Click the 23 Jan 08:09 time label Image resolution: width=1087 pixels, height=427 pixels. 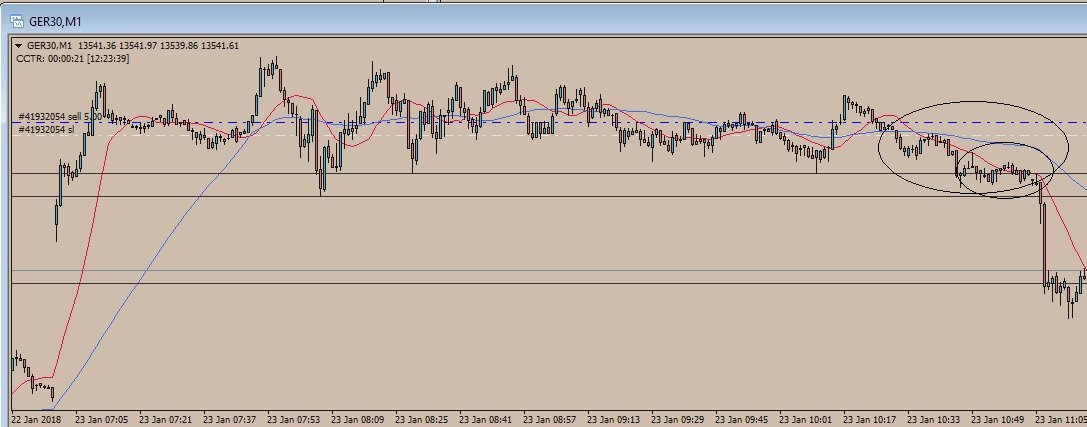point(358,419)
